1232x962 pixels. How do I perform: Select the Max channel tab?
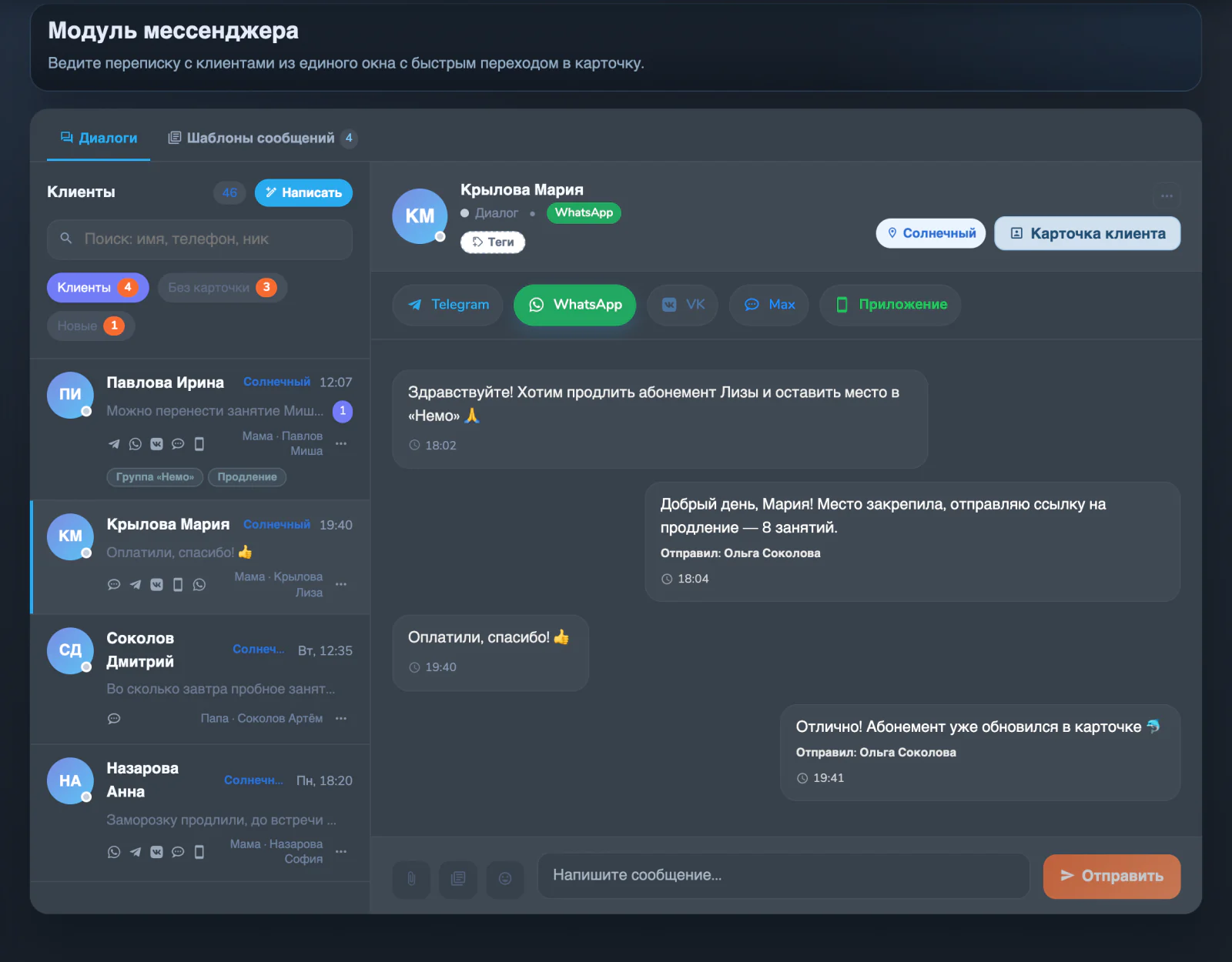click(769, 305)
